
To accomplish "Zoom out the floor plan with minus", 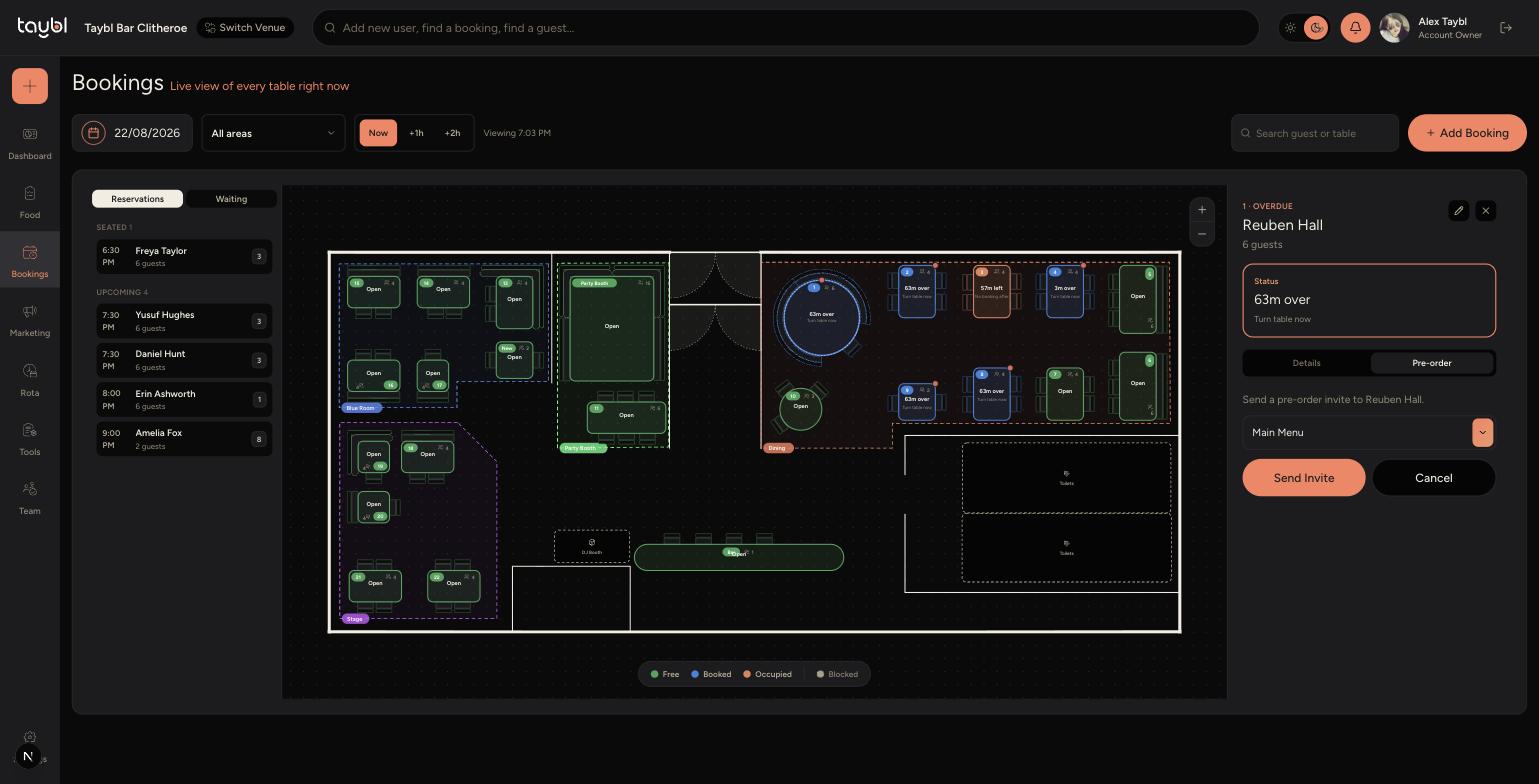I will point(1202,234).
